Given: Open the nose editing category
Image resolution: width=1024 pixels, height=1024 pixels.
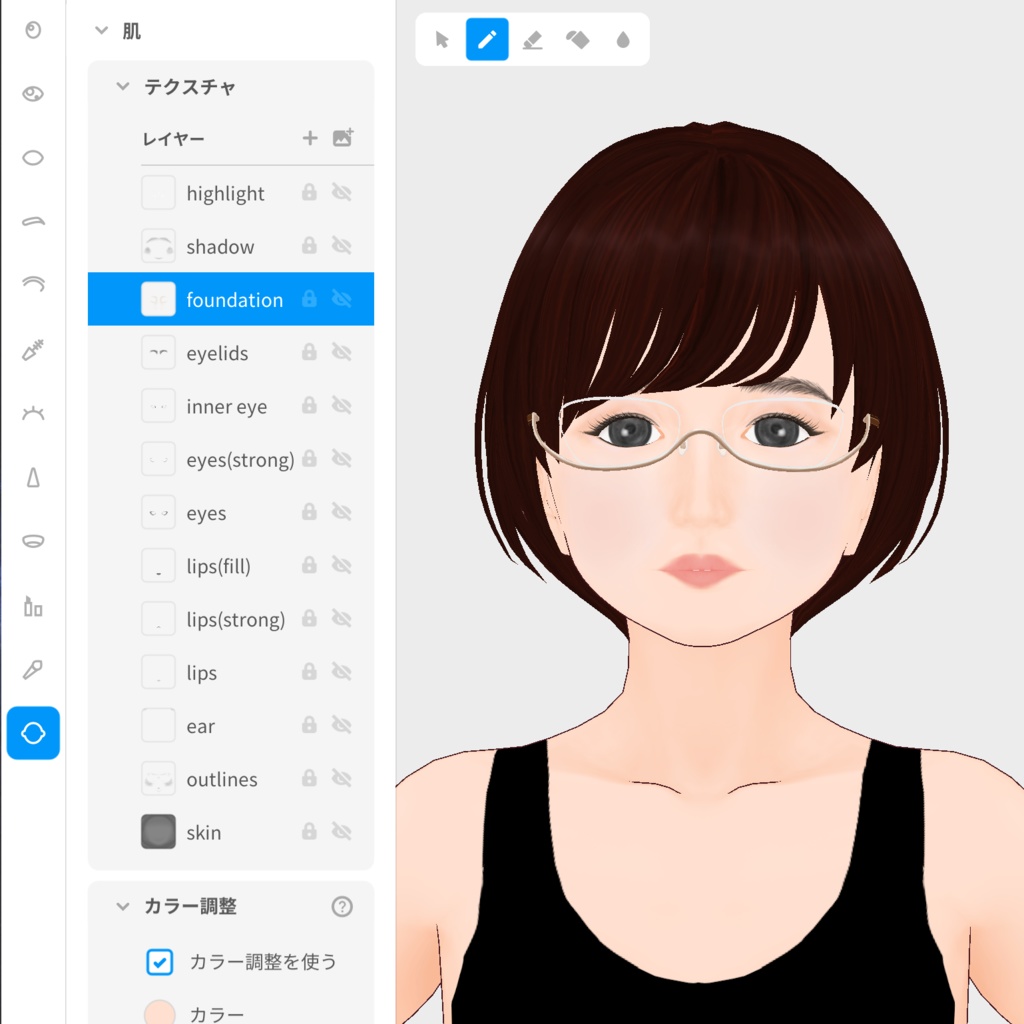Looking at the screenshot, I should coord(33,477).
